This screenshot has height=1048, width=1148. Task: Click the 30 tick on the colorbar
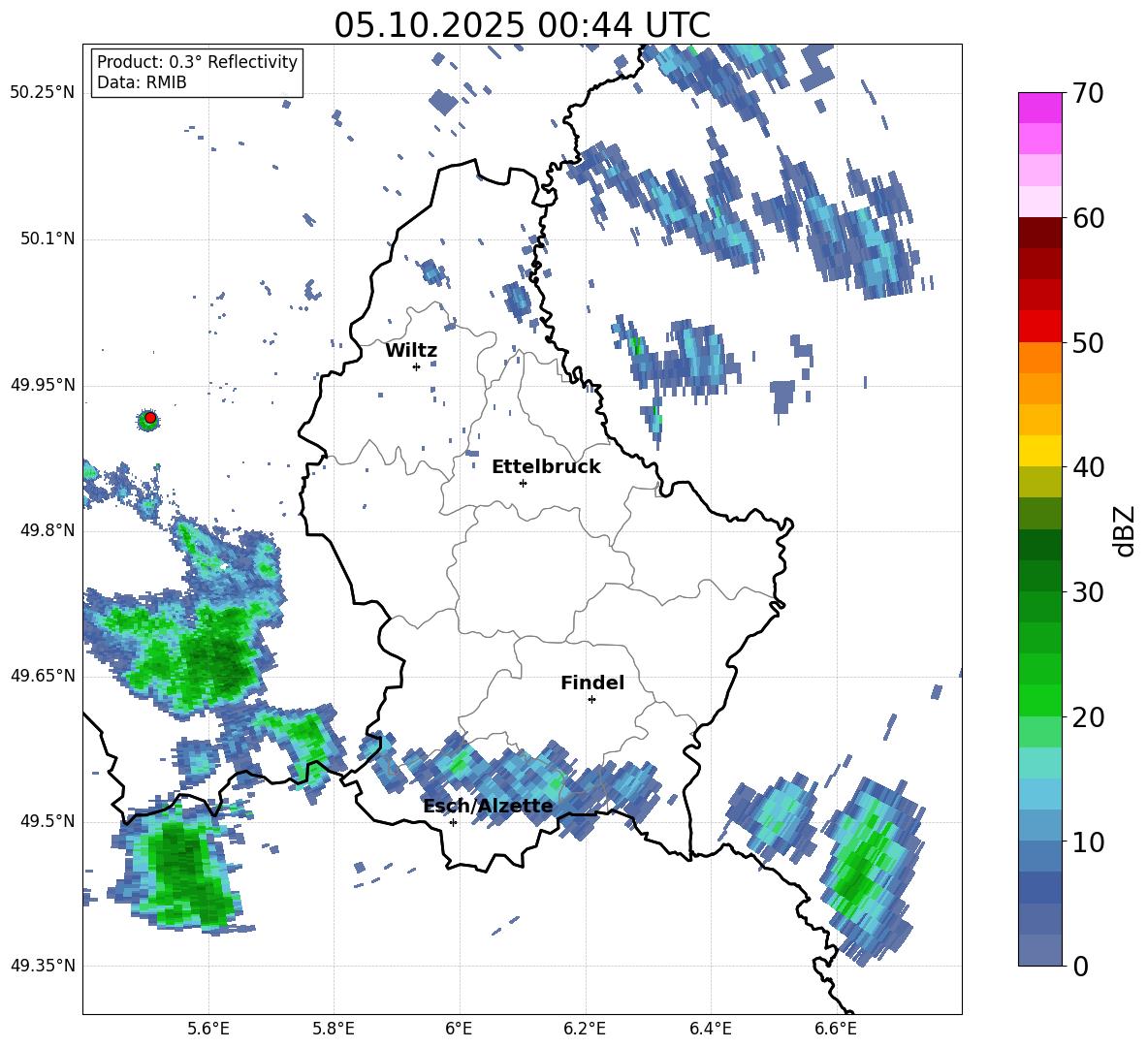[x=1089, y=592]
